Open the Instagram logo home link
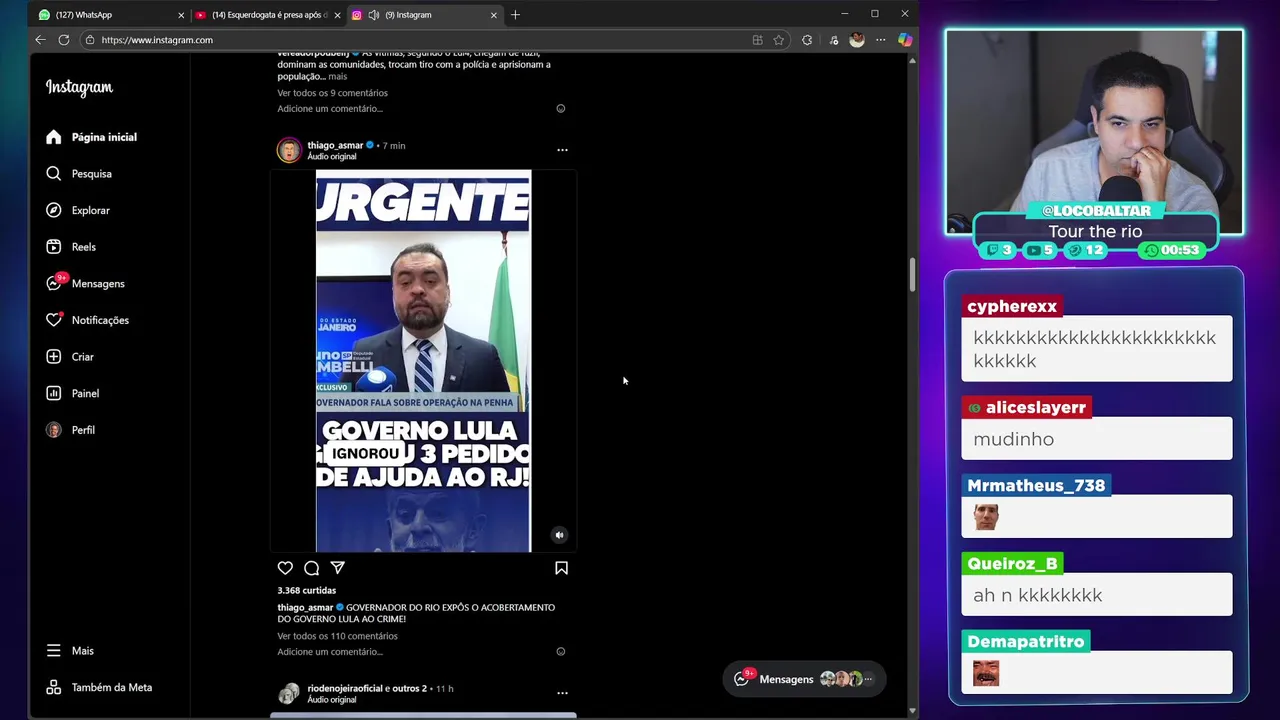This screenshot has height=720, width=1280. coord(79,88)
